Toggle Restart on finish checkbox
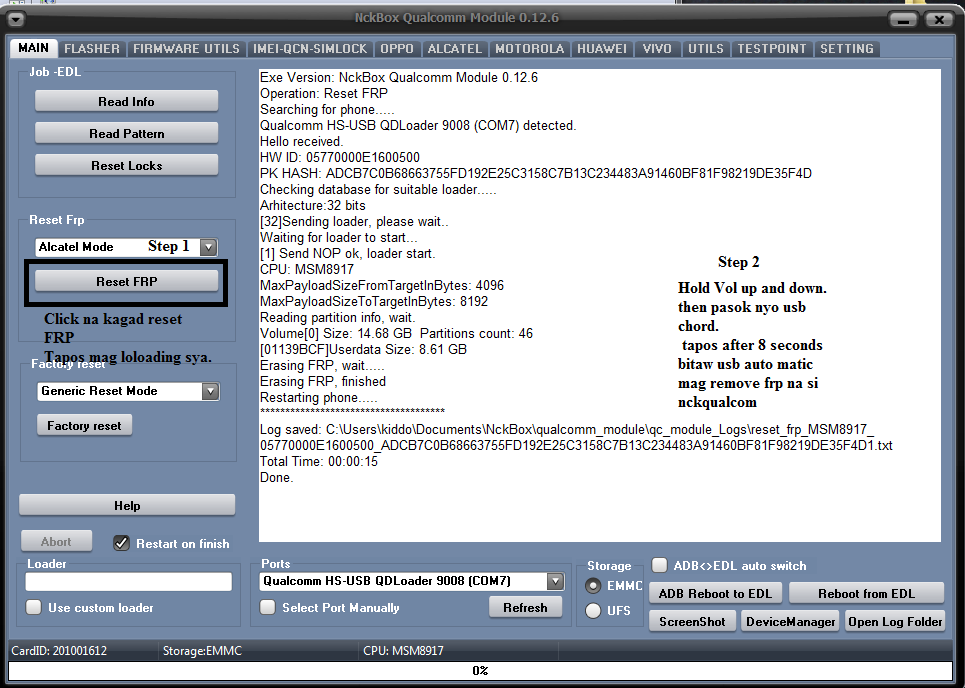The width and height of the screenshot is (965, 688). [x=121, y=543]
